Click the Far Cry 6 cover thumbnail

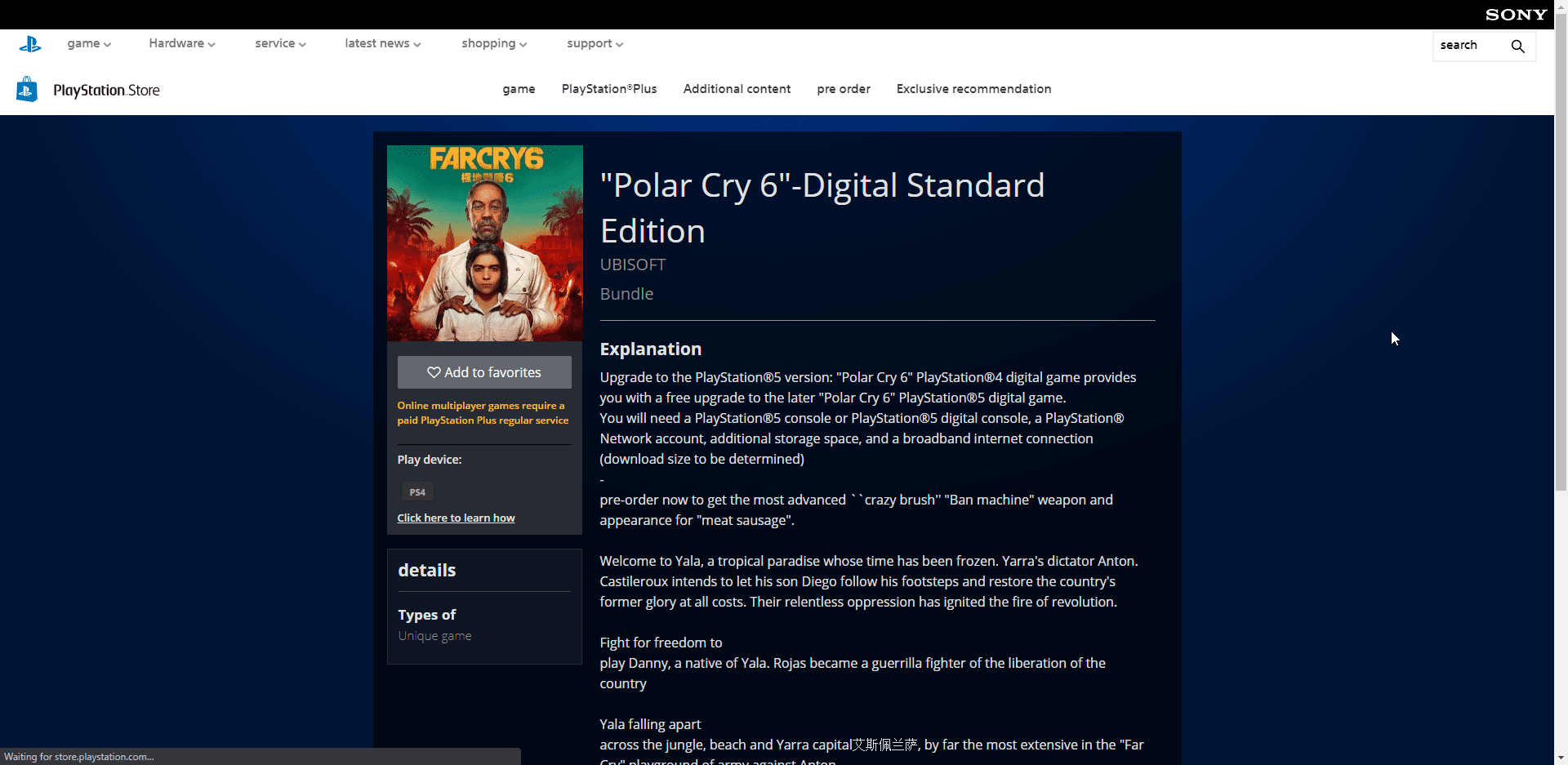tap(484, 243)
